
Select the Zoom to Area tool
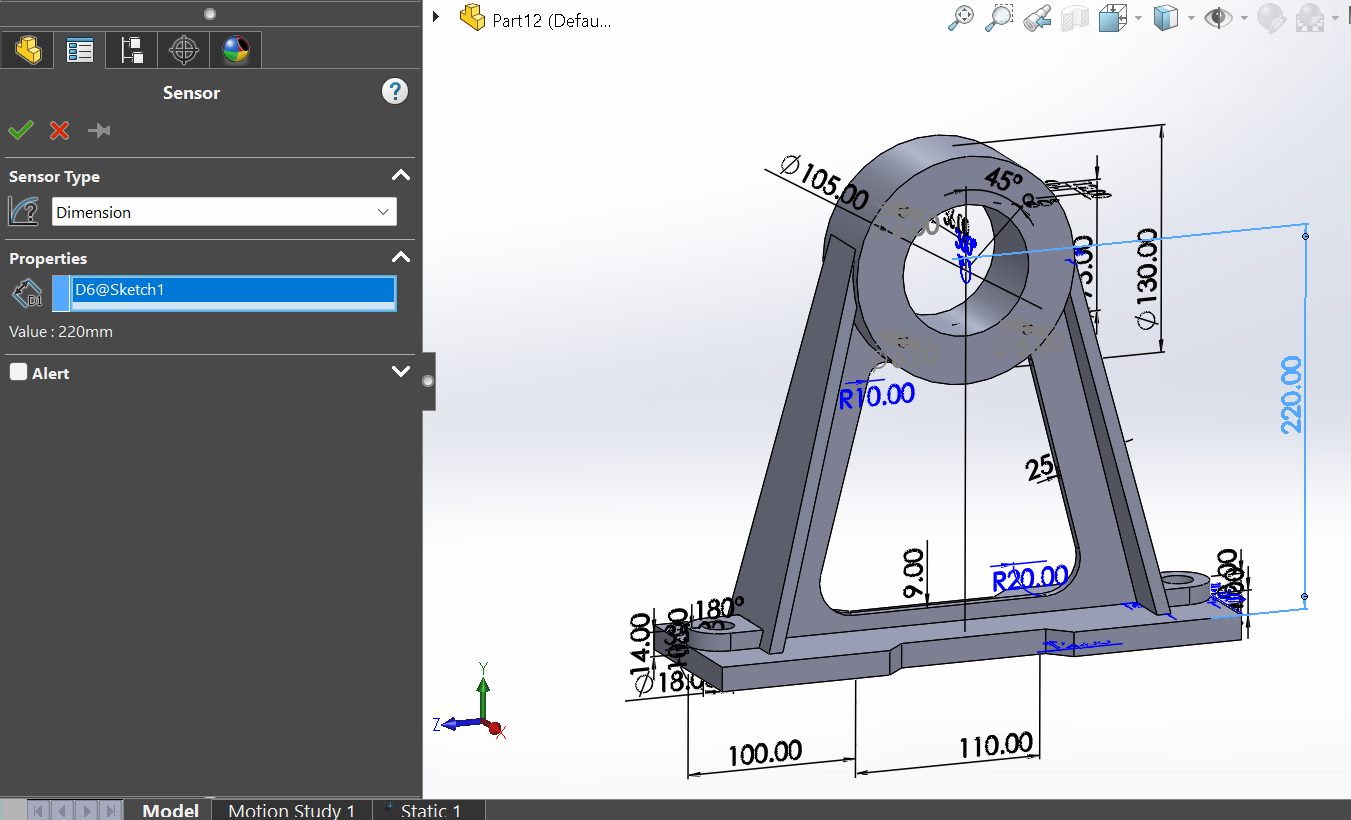998,18
